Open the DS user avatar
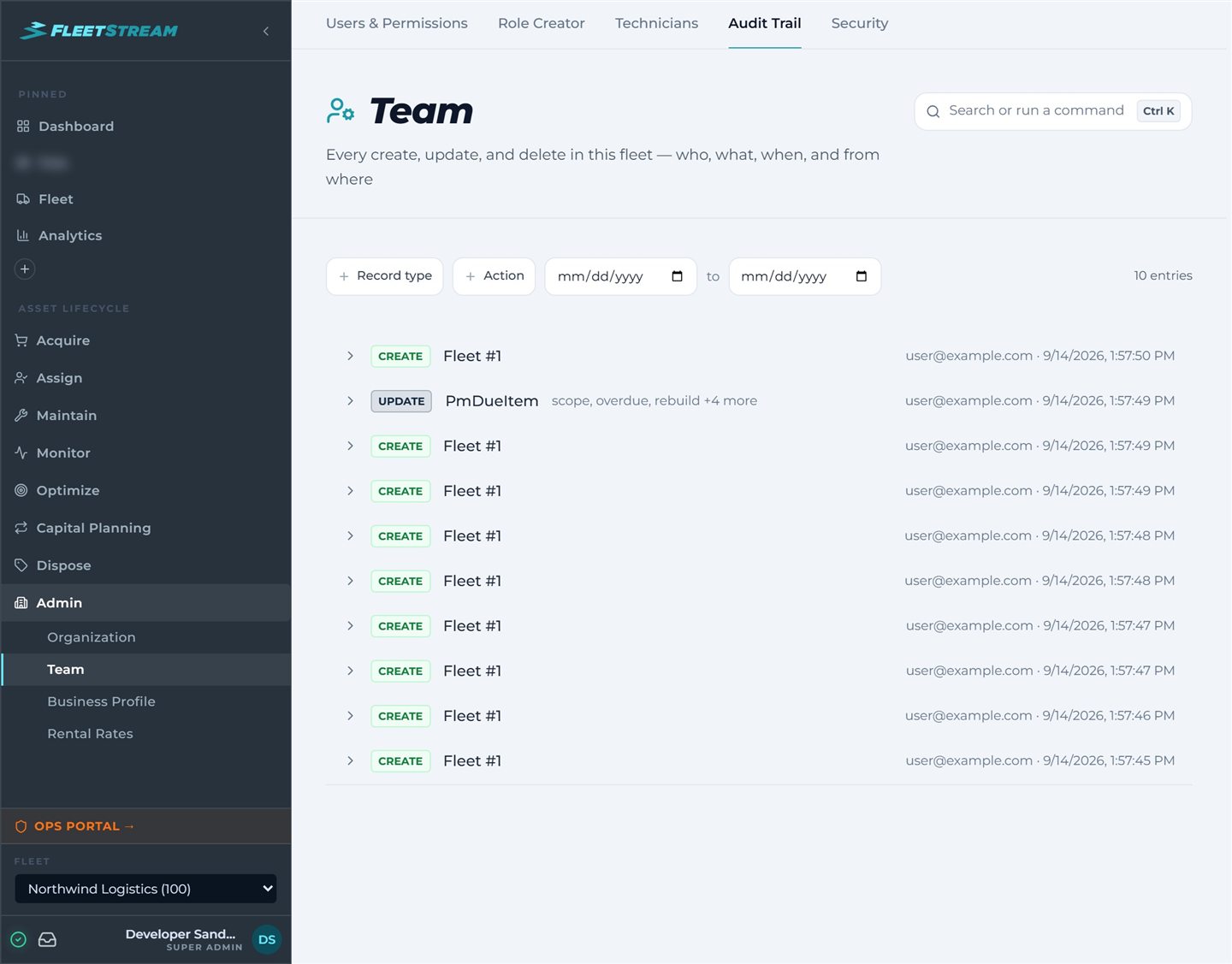 [267, 939]
